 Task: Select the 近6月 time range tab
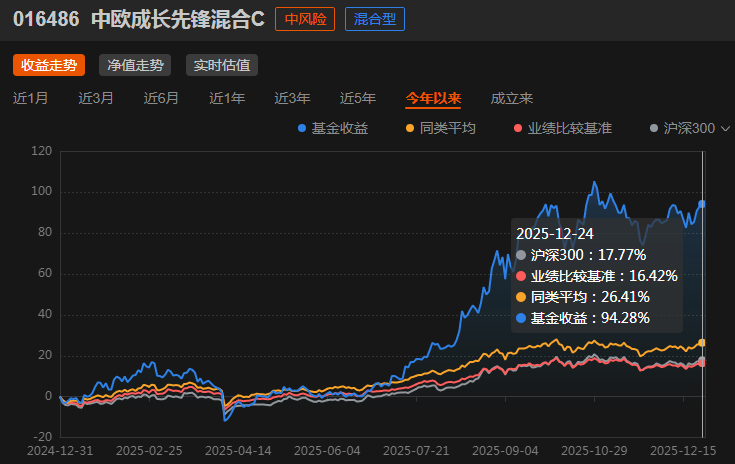click(161, 98)
